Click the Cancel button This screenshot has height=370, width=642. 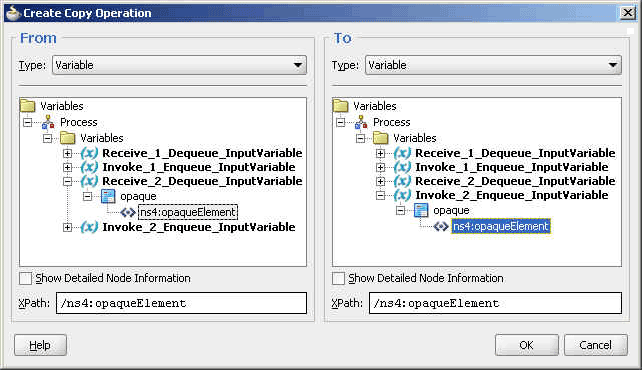click(x=595, y=345)
